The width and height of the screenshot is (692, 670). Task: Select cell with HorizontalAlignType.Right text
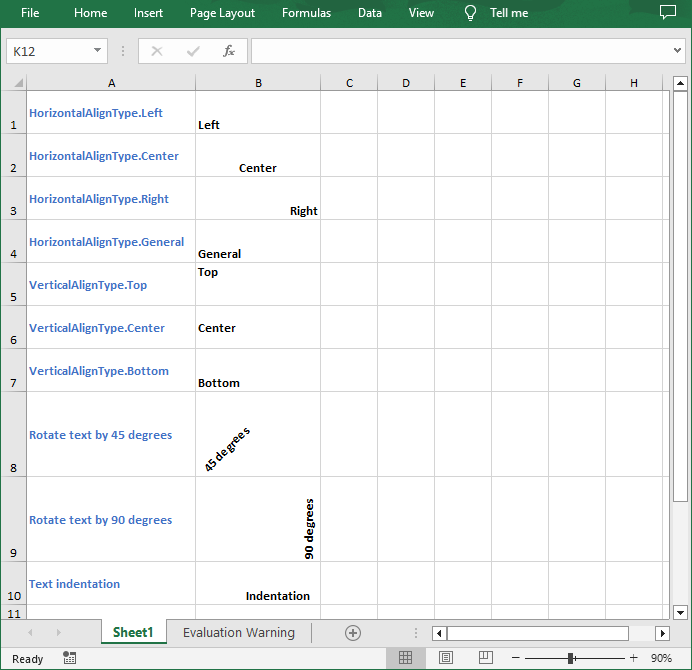[x=111, y=198]
